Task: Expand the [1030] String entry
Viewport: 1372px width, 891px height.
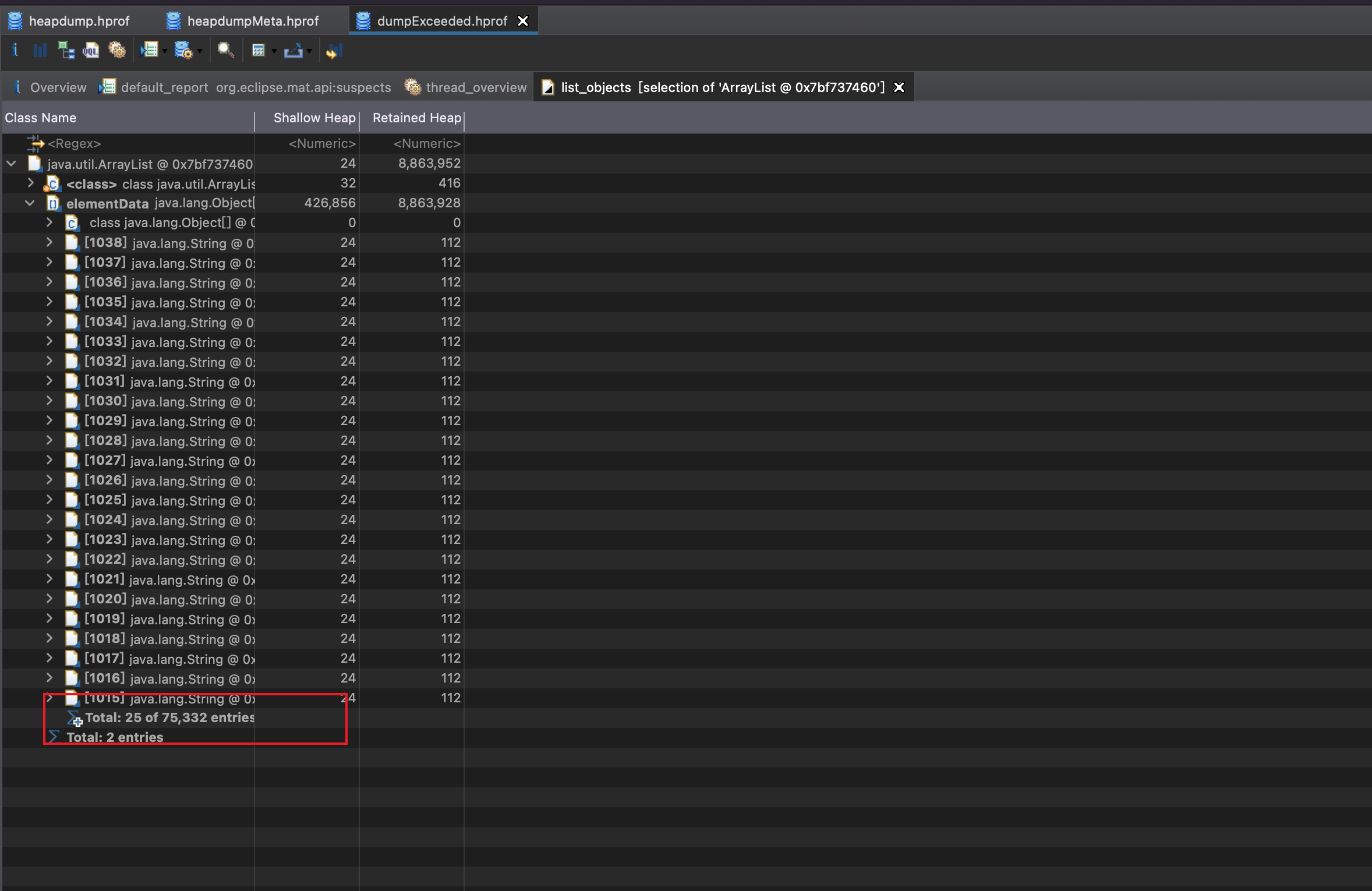Action: [49, 401]
